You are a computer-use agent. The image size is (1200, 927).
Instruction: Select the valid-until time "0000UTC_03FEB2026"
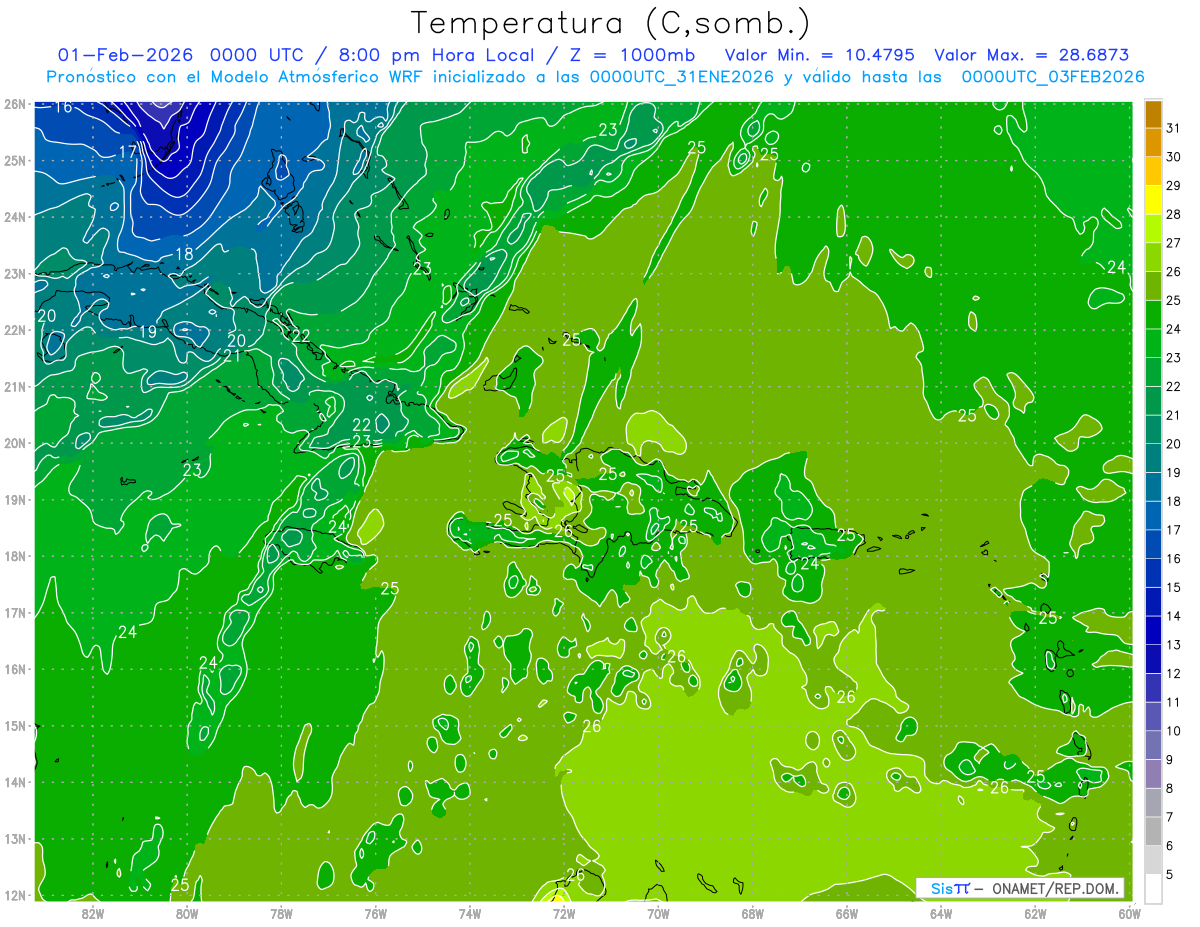coord(1053,76)
